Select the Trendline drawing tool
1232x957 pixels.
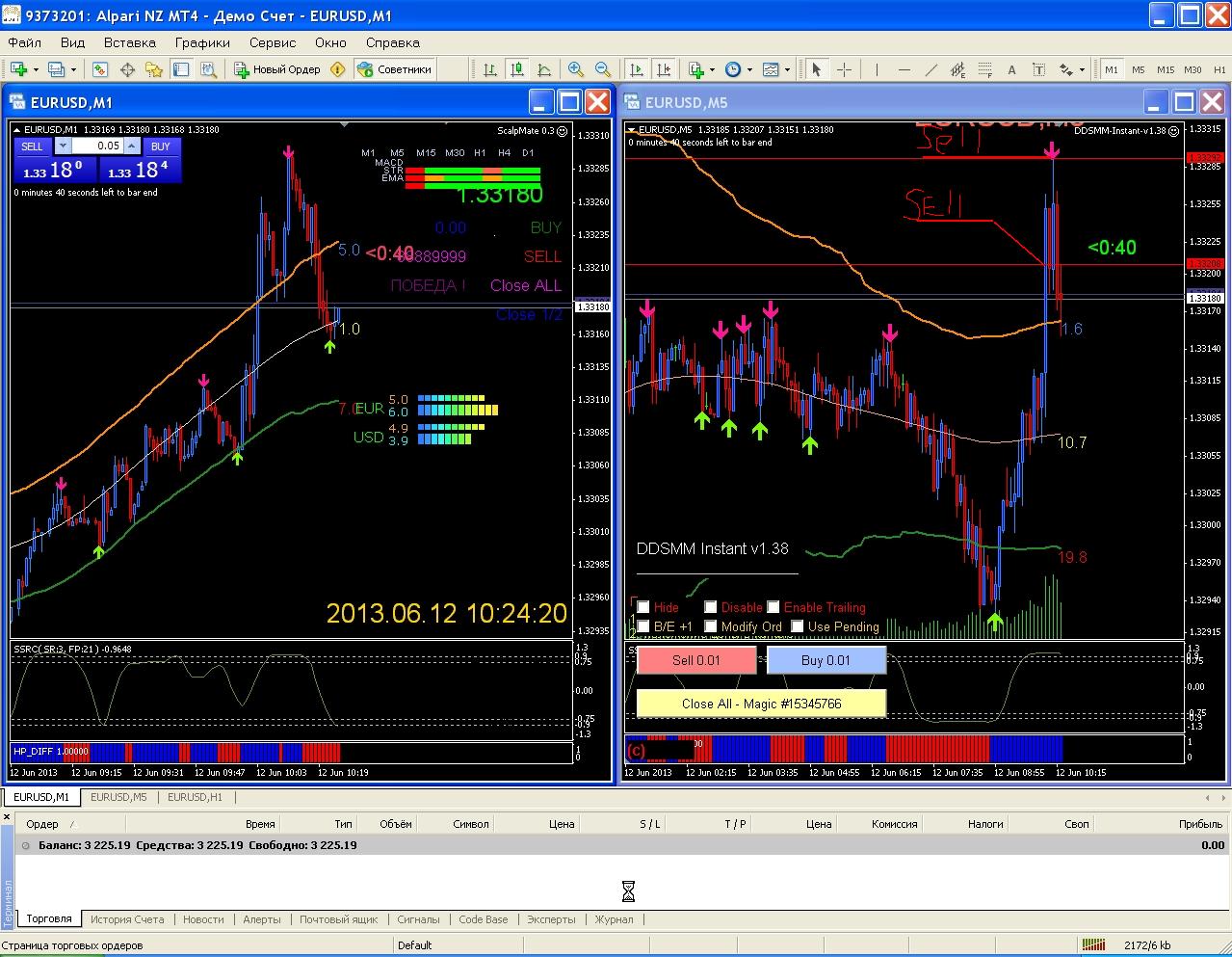931,69
